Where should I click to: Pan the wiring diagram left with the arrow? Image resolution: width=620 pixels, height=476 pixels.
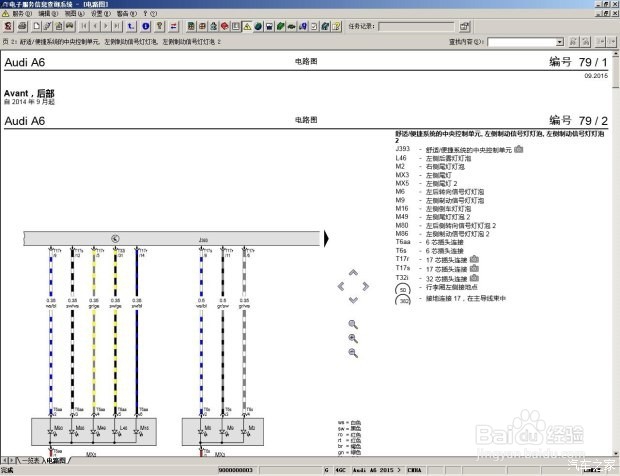click(x=341, y=286)
